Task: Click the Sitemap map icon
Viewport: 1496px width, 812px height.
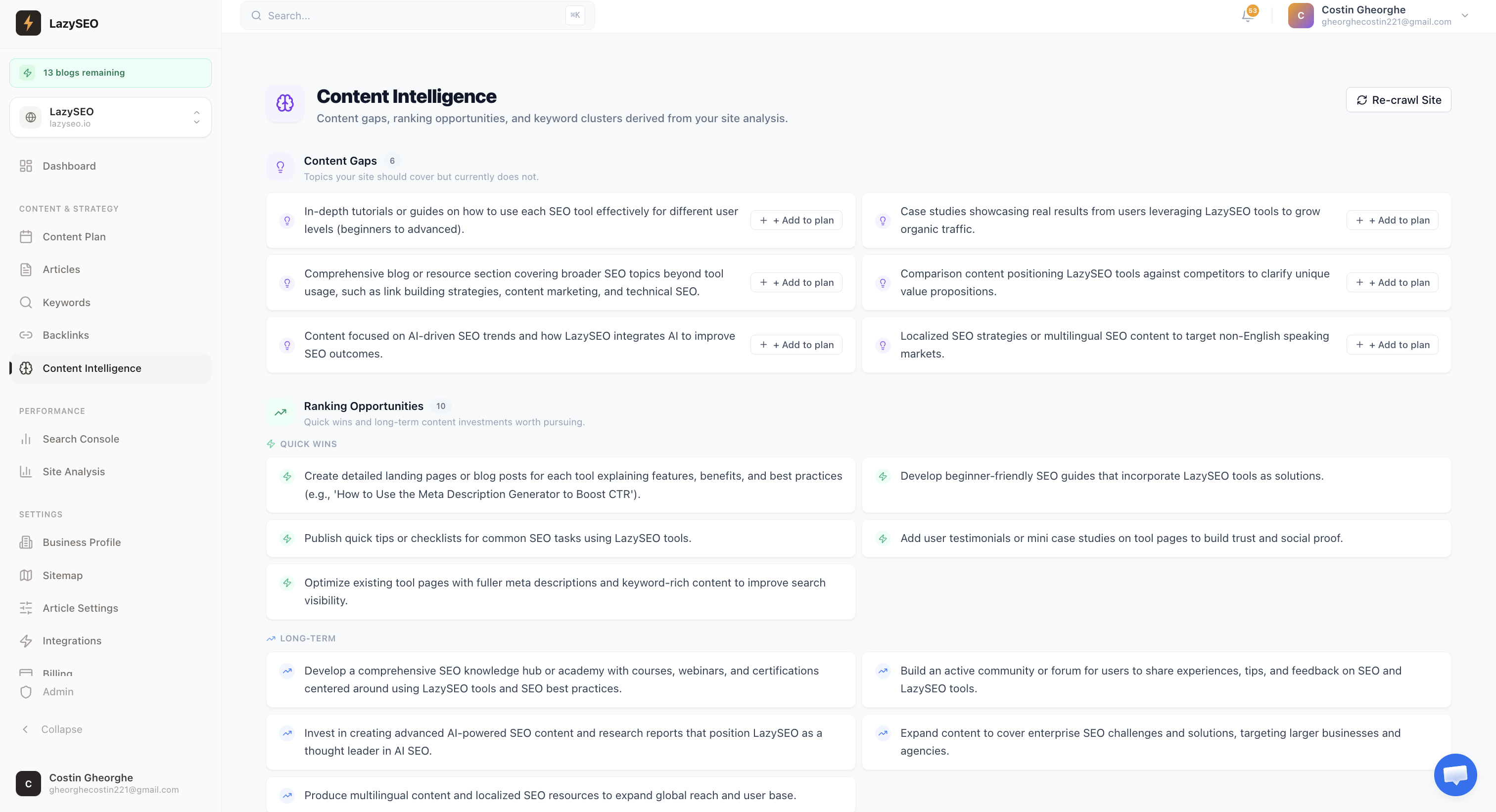Action: pos(26,575)
